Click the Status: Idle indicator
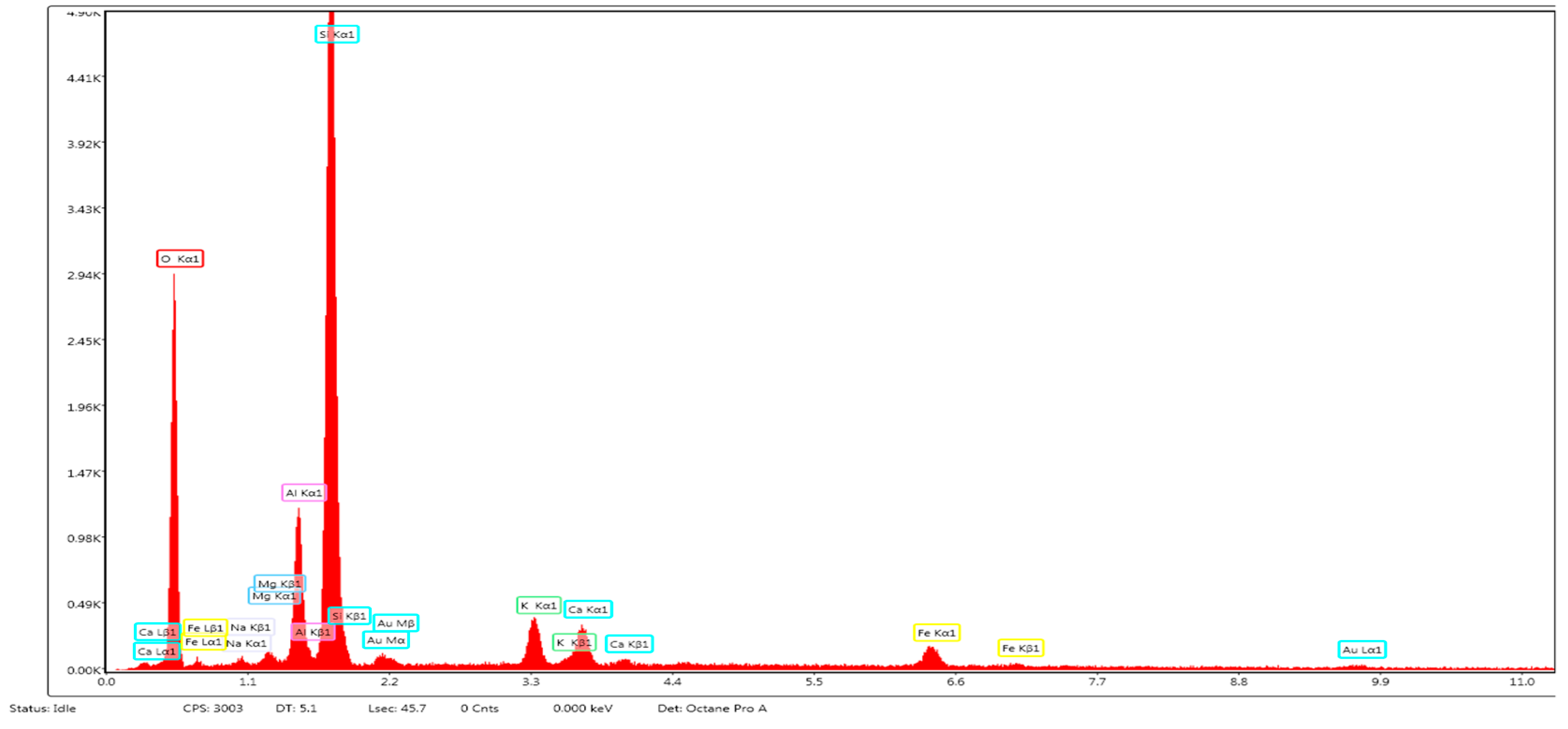Image resolution: width=1568 pixels, height=729 pixels. [43, 708]
